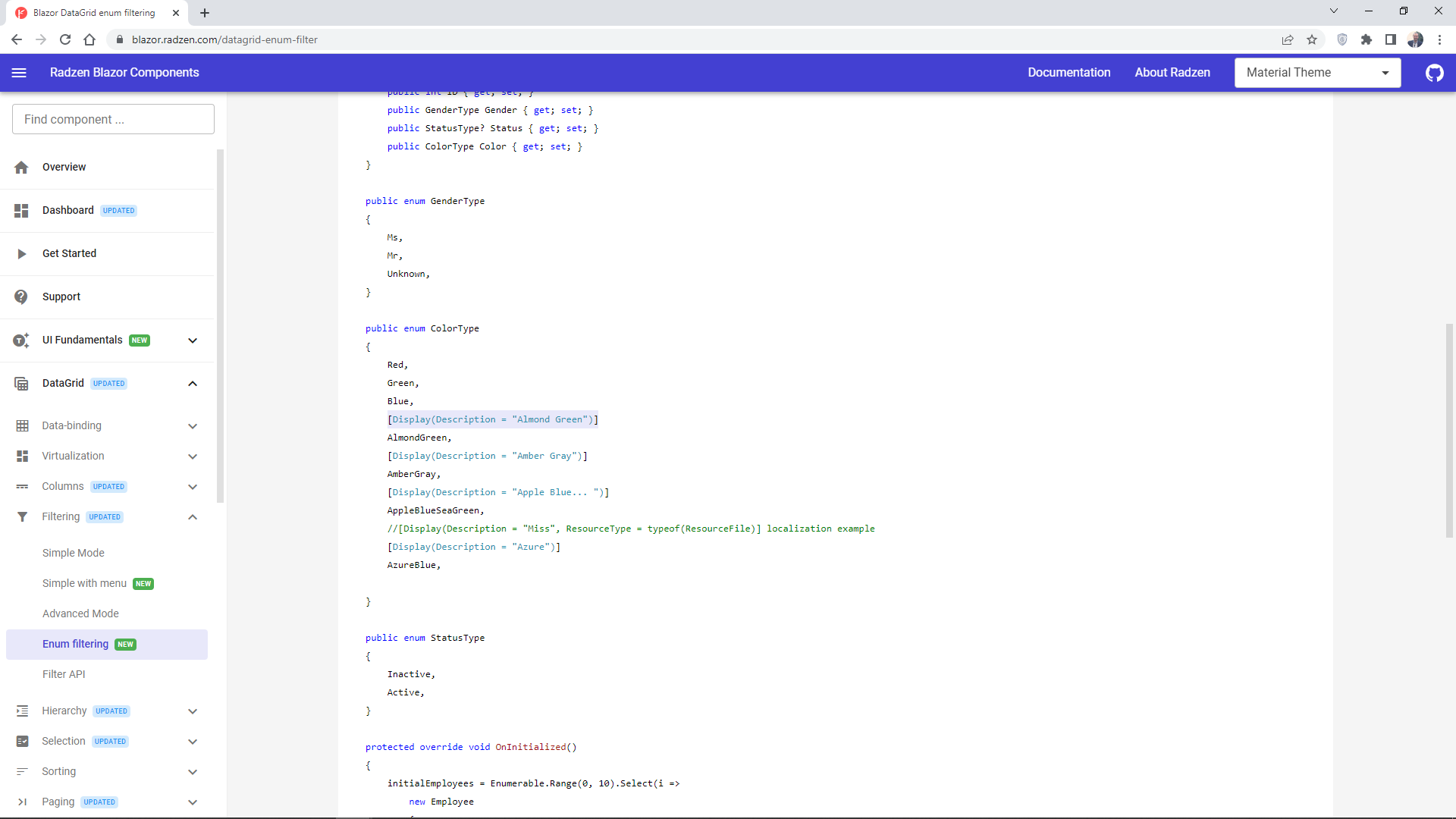Screen dimensions: 1456x819
Task: Click the Get Started play icon
Action: tap(21, 253)
